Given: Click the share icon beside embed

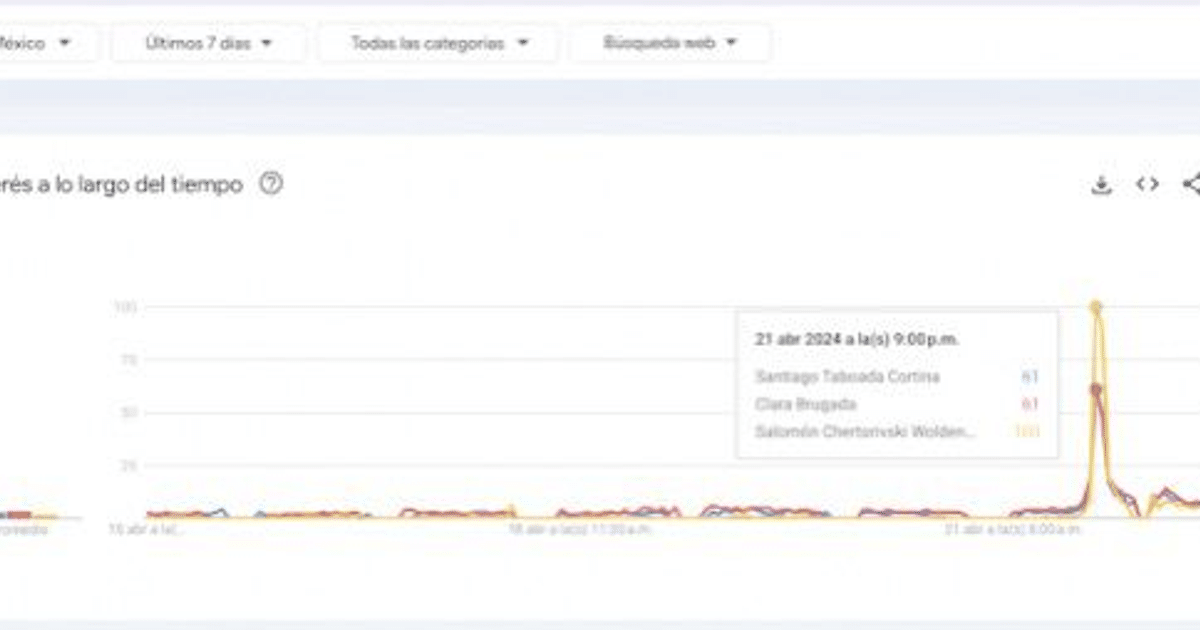Looking at the screenshot, I should coord(1191,185).
